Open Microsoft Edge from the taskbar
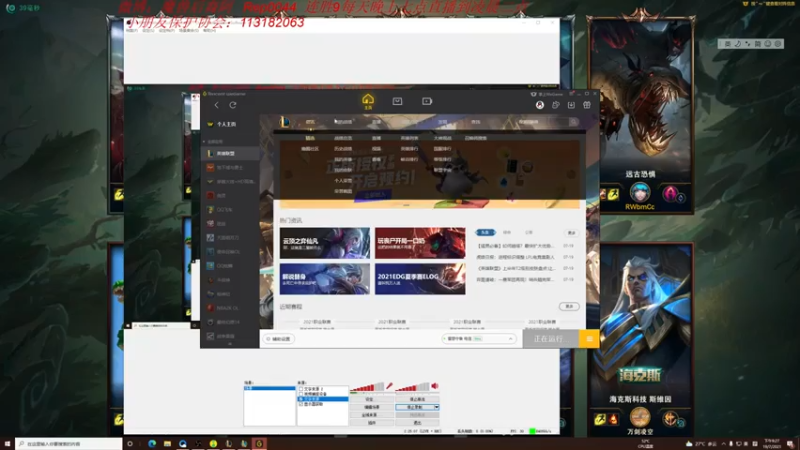Viewport: 800px width, 450px height. coord(152,444)
